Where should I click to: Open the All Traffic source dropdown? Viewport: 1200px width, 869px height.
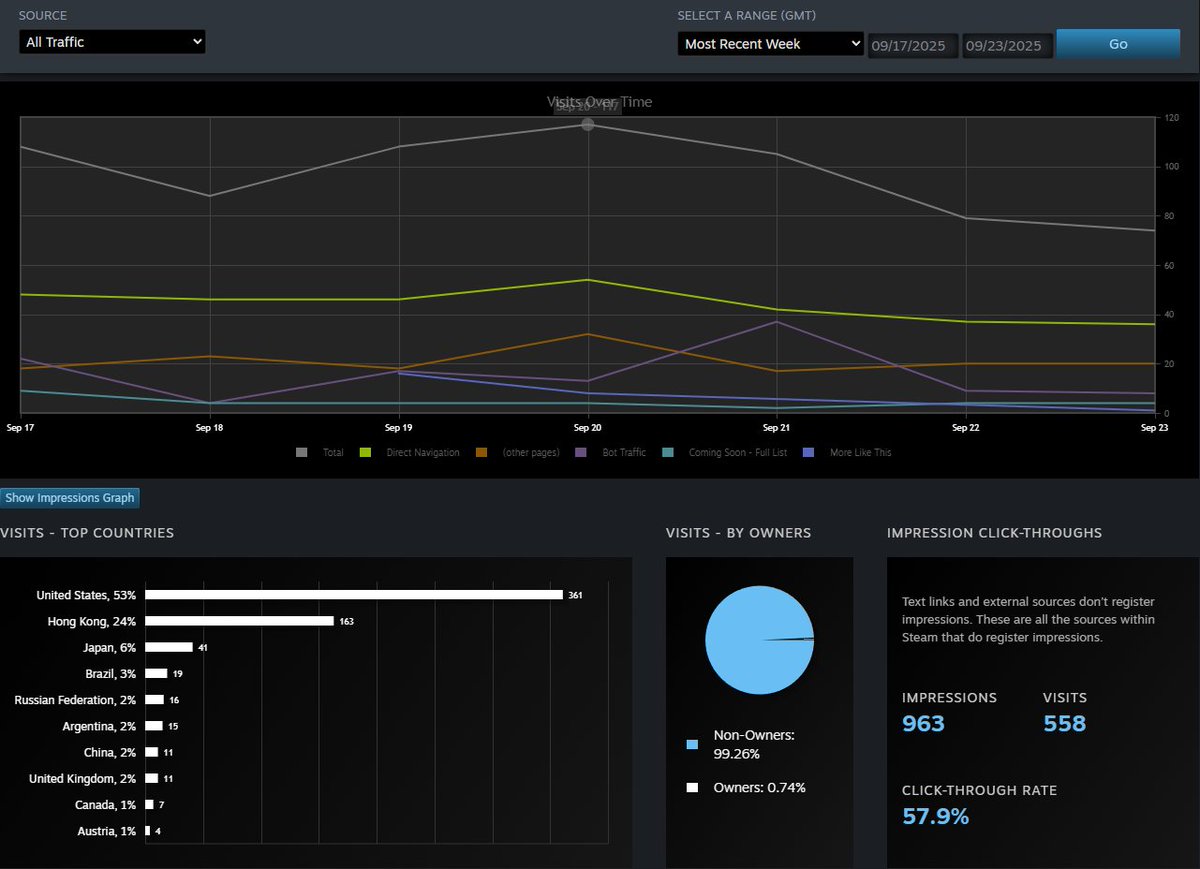pos(112,42)
